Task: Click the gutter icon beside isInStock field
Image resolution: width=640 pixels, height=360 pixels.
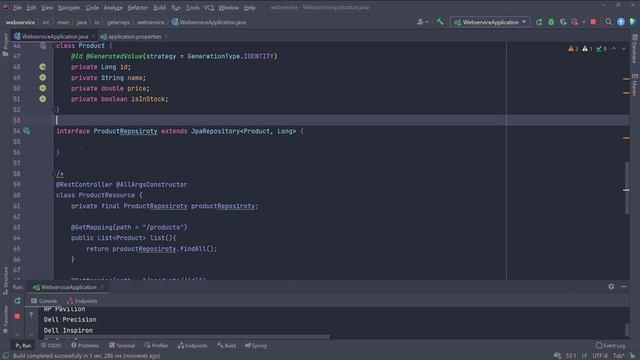Action: 42,99
